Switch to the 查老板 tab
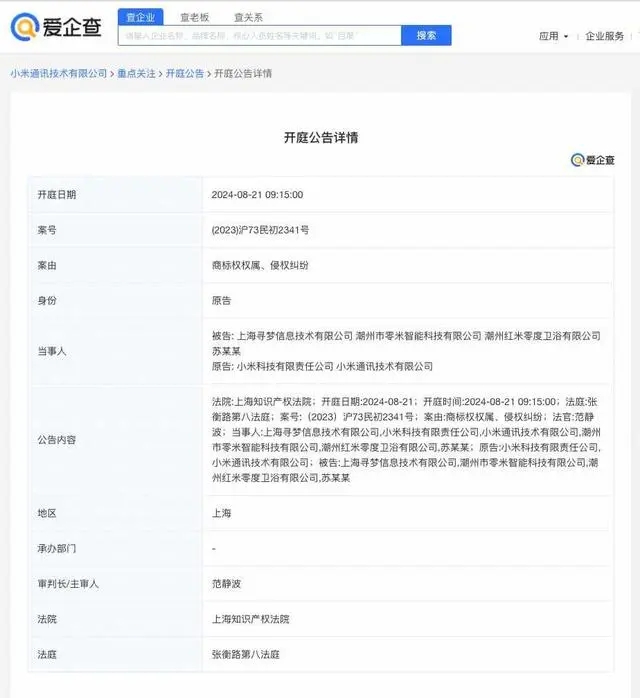This screenshot has height=698, width=640. pos(195,17)
